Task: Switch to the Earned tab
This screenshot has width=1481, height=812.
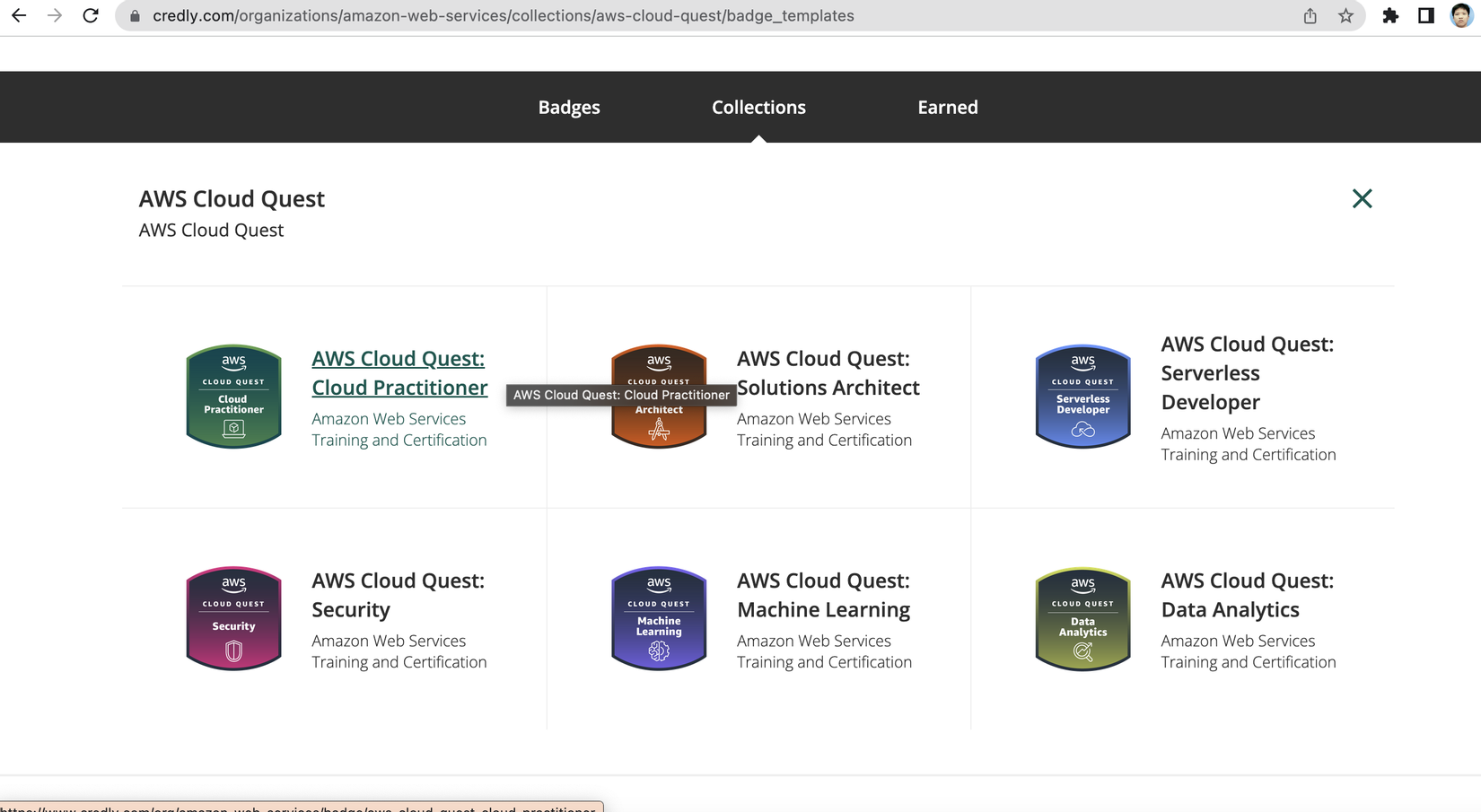Action: click(948, 107)
